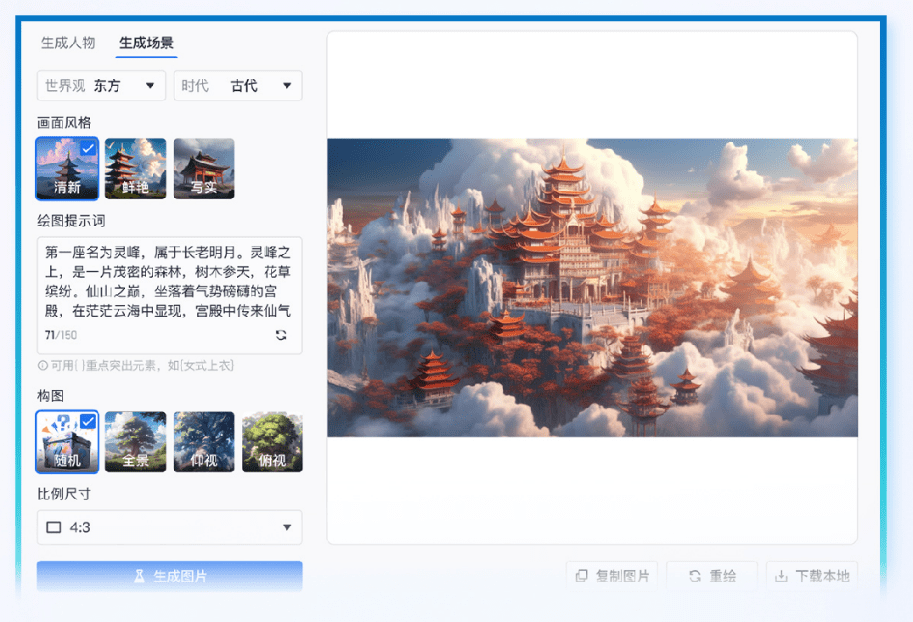This screenshot has width=913, height=622.
Task: Click the 生成图片 button
Action: pos(169,576)
